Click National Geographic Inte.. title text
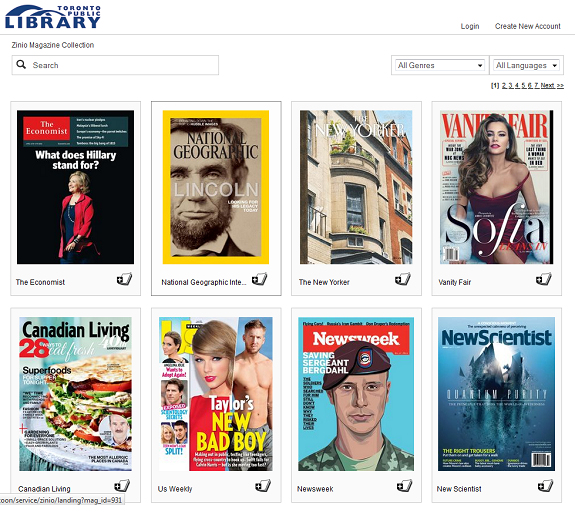Image resolution: width=575 pixels, height=505 pixels. click(204, 282)
